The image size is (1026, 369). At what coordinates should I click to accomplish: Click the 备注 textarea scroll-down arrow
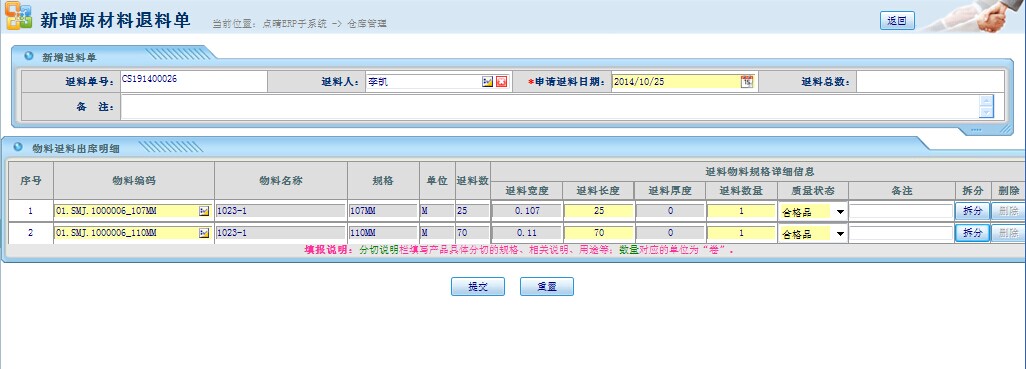986,113
